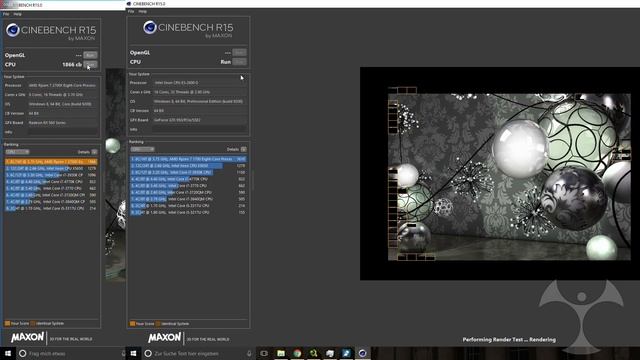Screen dimensions: 640x360
Task: Select i7-3840QM ranking row in left window
Action: [51, 202]
